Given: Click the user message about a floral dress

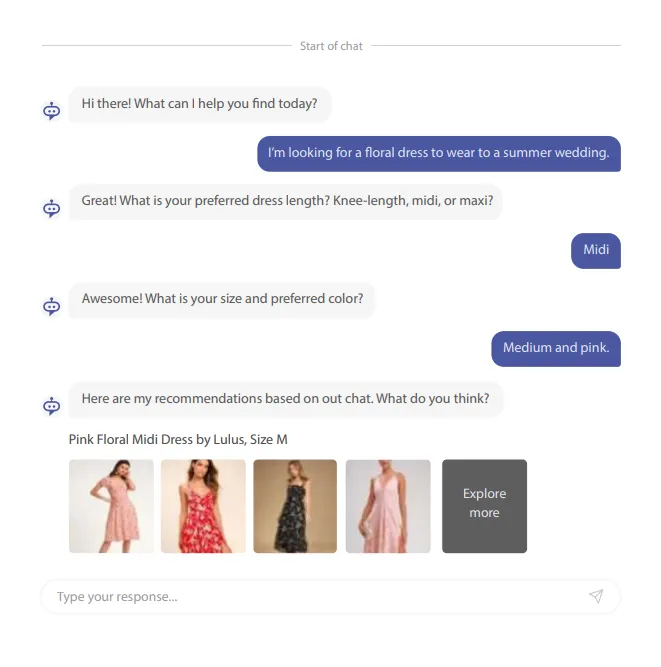Looking at the screenshot, I should coord(439,154).
